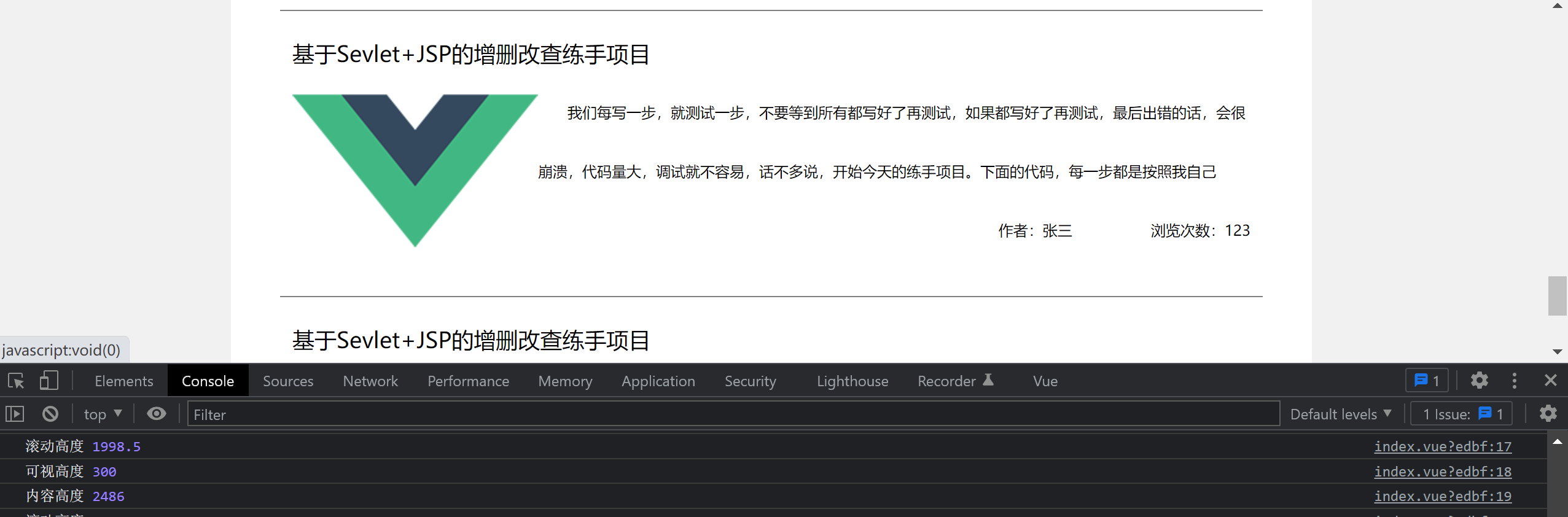This screenshot has height=517, width=1568.
Task: Click the page scrollbar up arrow
Action: tap(1558, 6)
